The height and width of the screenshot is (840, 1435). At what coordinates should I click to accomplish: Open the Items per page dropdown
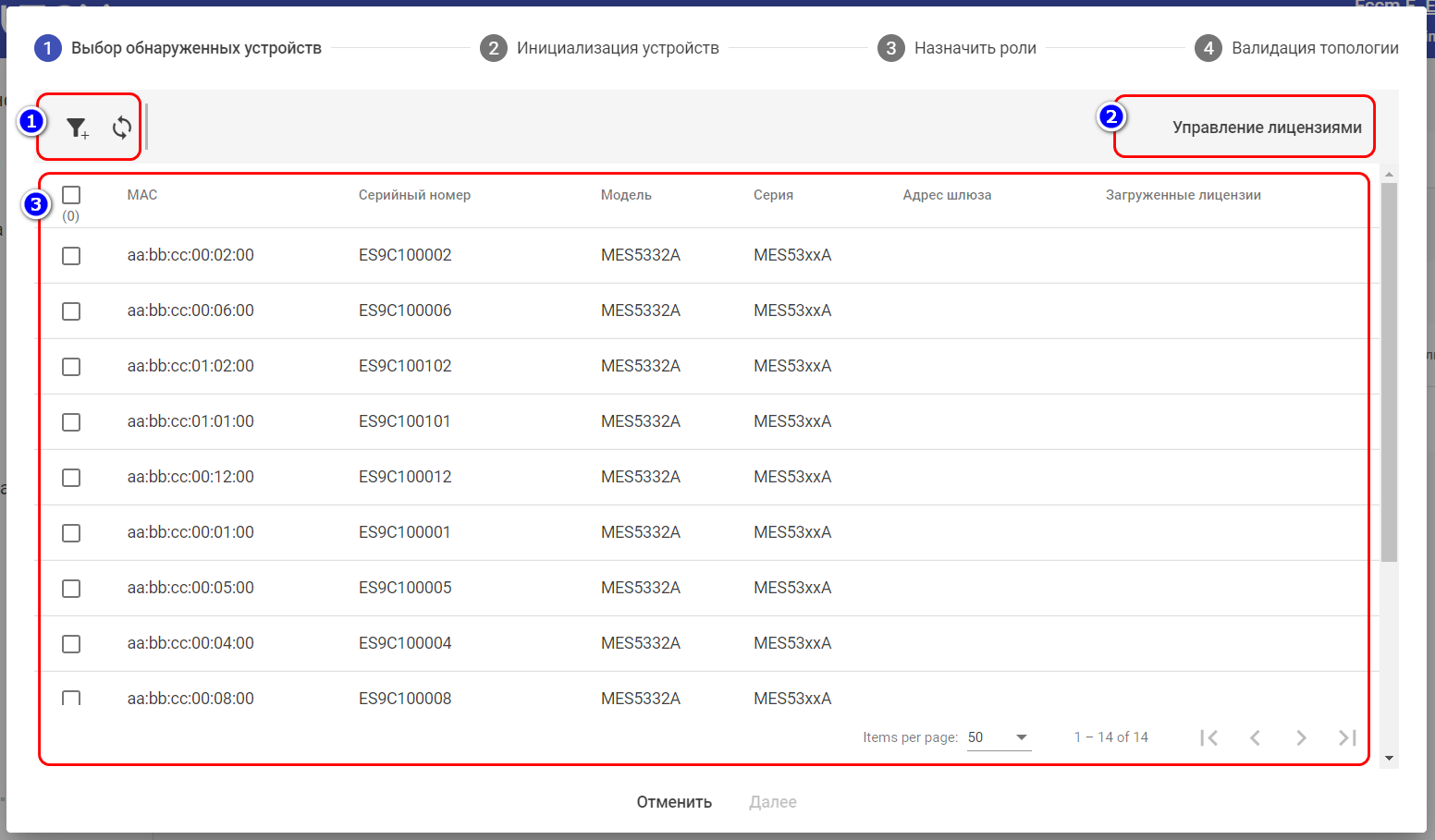(x=999, y=737)
